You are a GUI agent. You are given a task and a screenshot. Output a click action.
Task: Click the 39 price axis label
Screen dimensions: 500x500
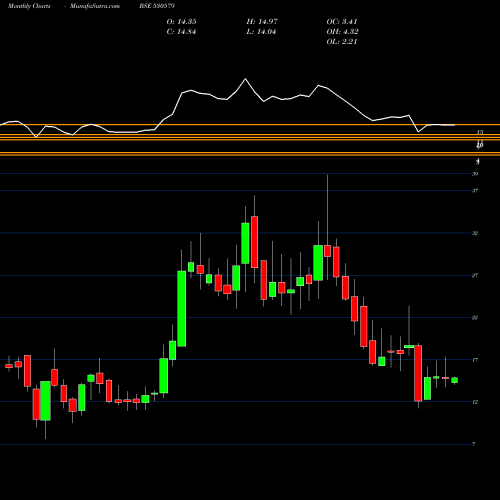475,174
